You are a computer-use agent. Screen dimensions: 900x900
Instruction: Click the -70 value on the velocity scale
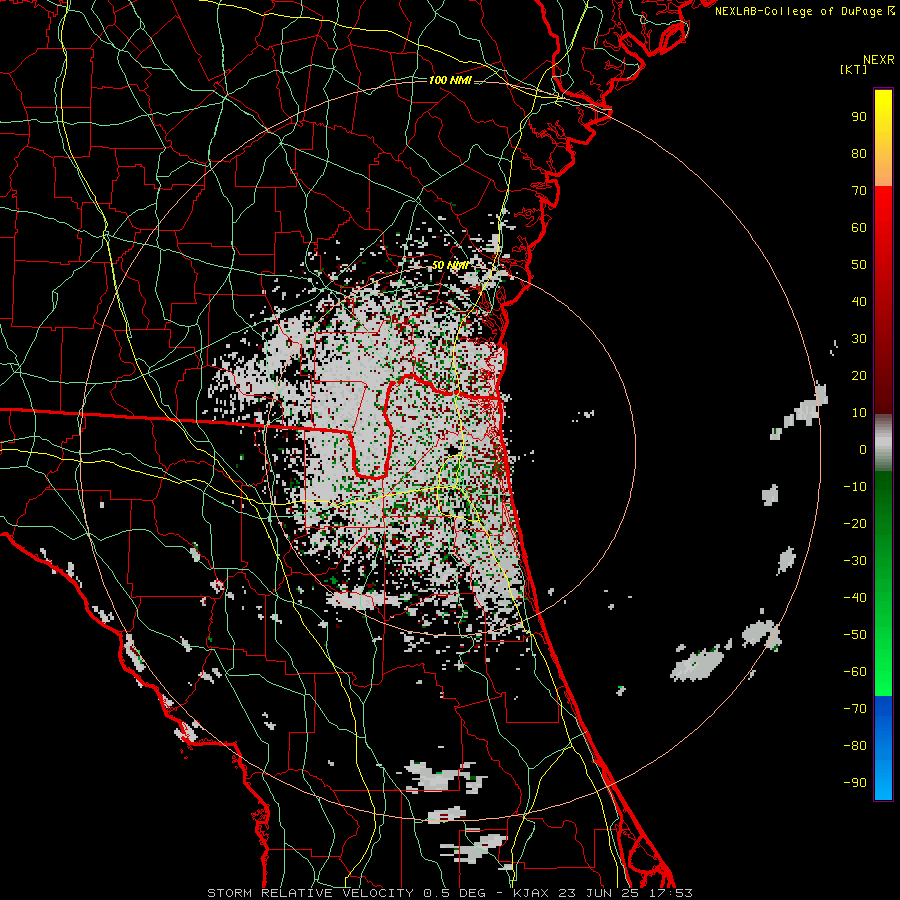855,709
